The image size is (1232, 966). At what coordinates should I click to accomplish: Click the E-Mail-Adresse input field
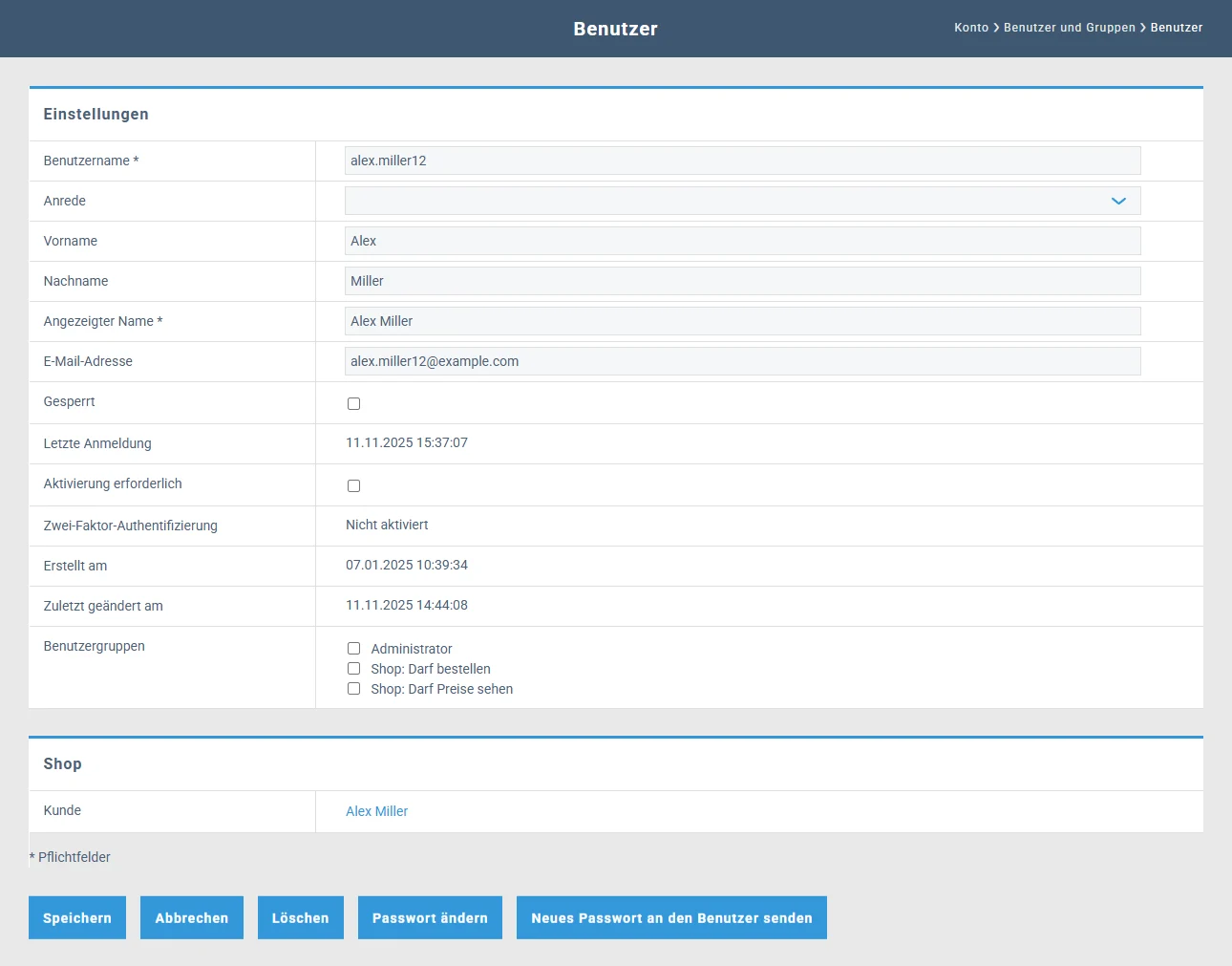tap(742, 361)
